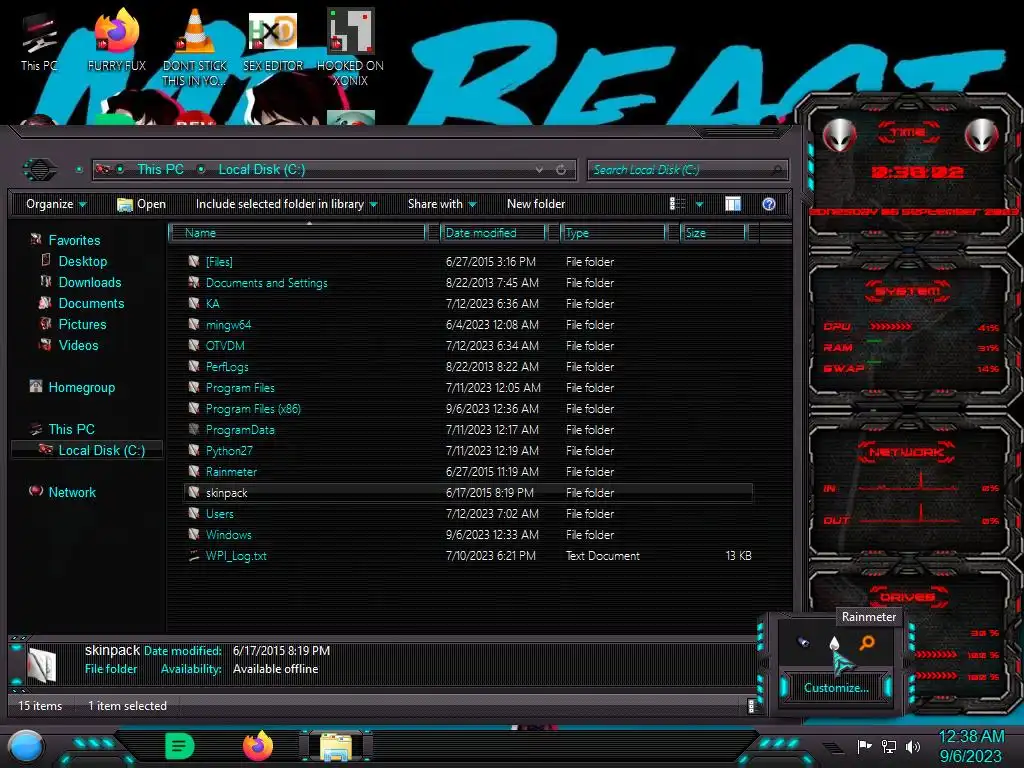Screen dimensions: 1024x768
Task: Select Local Disk (C:) in the navigation pane
Action: tap(88, 450)
